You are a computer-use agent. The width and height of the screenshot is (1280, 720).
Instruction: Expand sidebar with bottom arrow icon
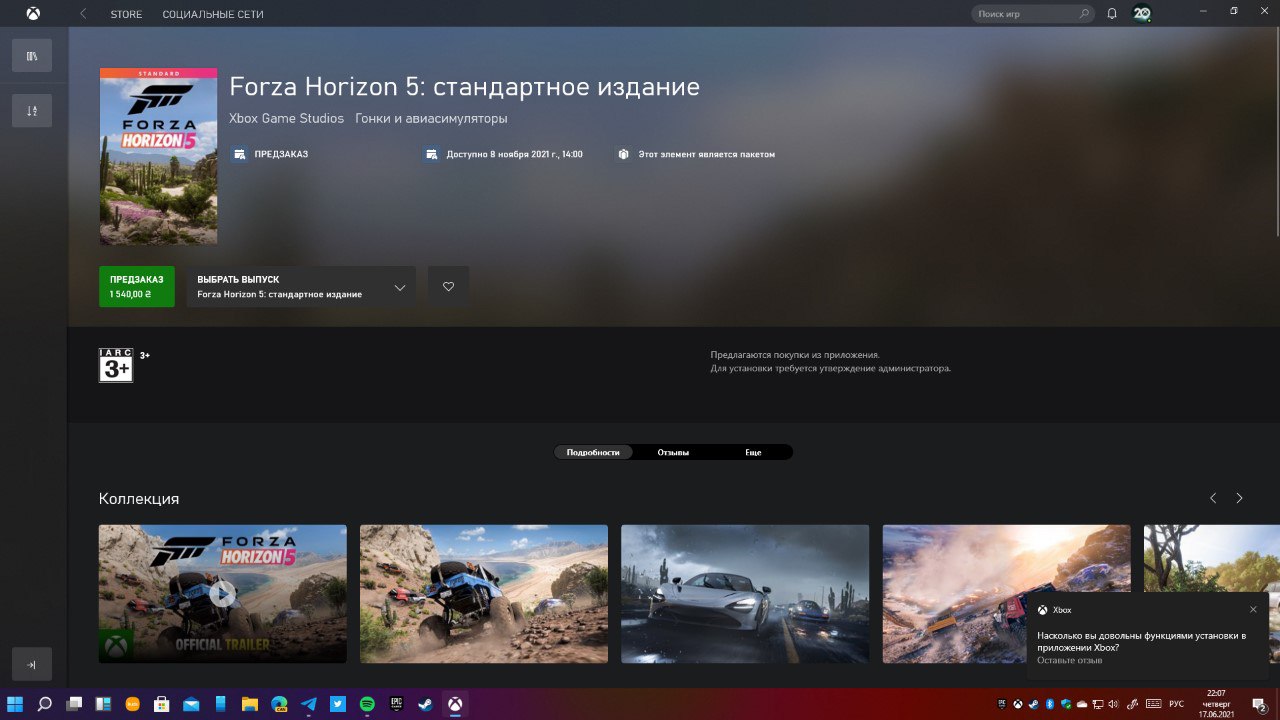click(x=32, y=664)
